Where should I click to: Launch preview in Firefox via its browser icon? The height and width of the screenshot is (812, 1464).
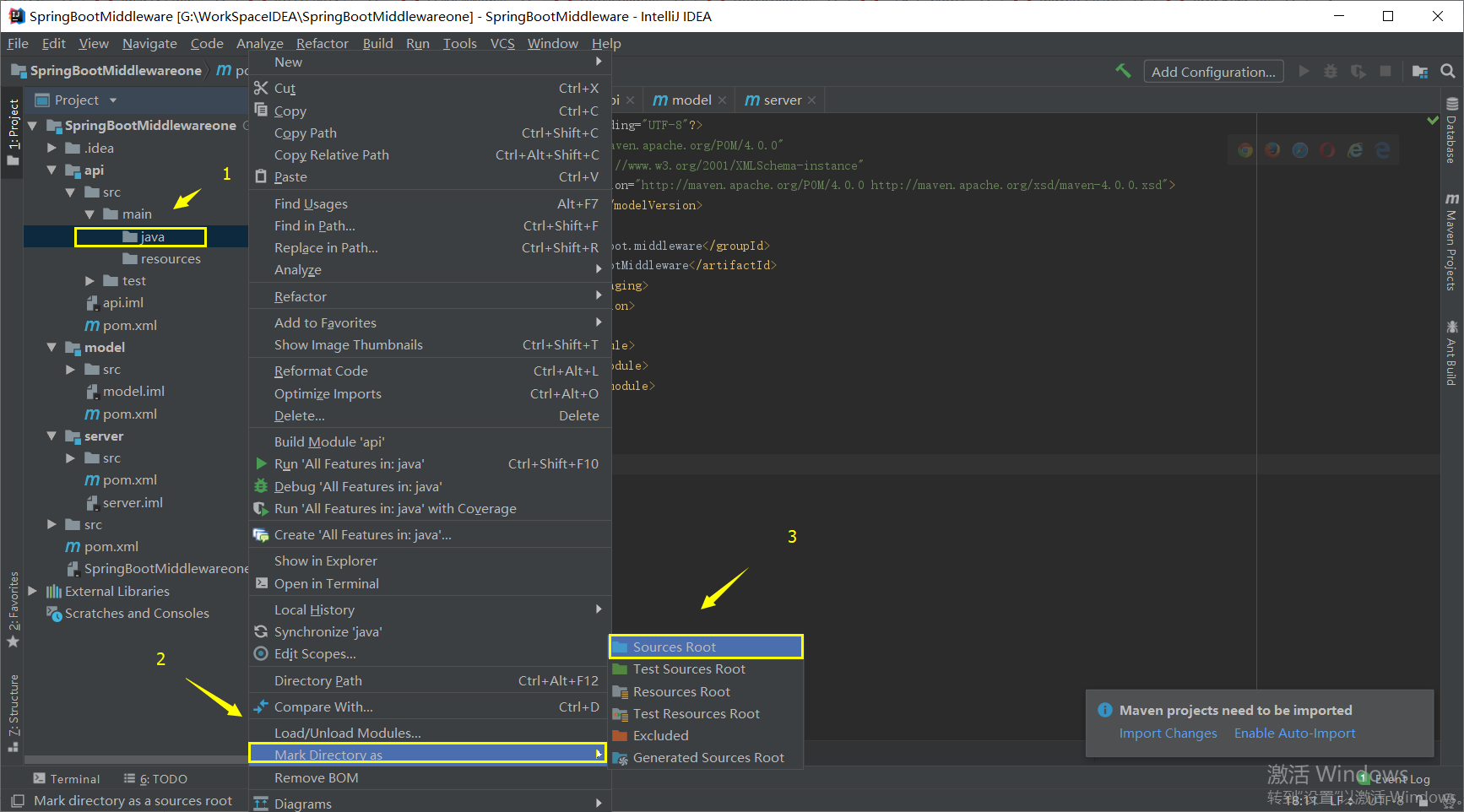(x=1272, y=149)
